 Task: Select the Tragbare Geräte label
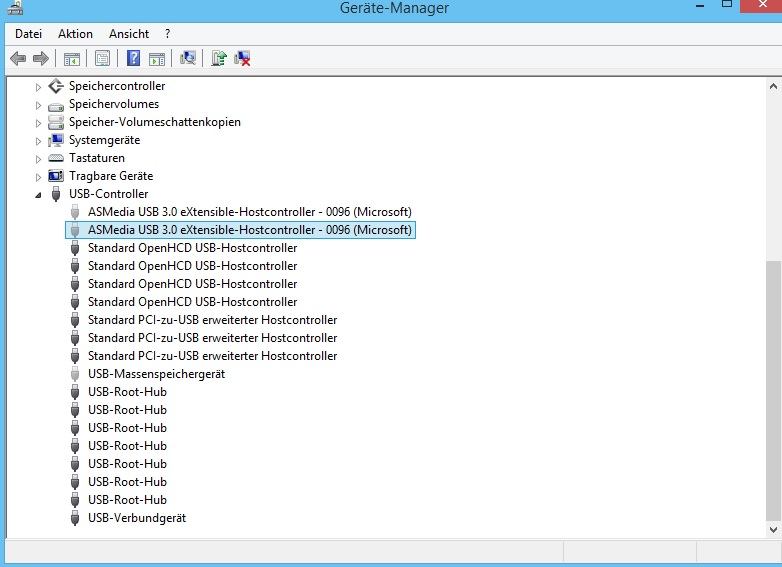pos(111,176)
